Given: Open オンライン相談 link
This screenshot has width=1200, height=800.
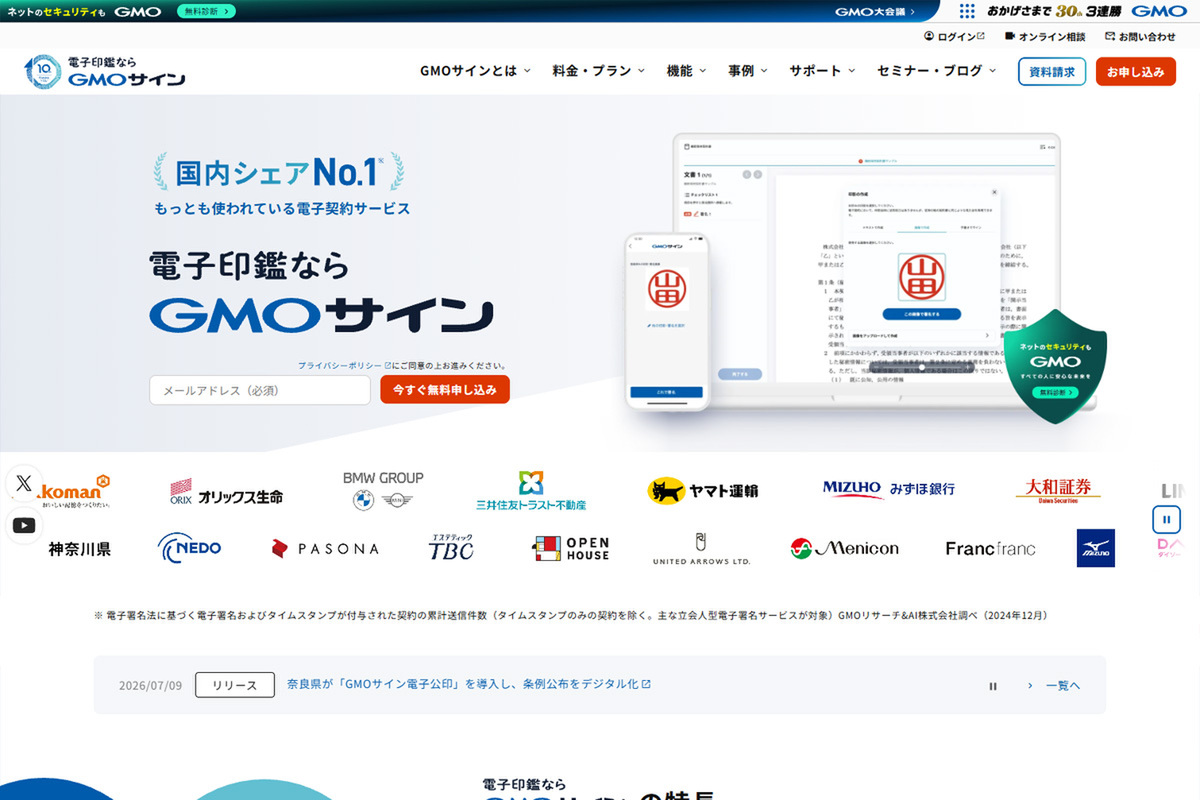Looking at the screenshot, I should pyautogui.click(x=1045, y=36).
